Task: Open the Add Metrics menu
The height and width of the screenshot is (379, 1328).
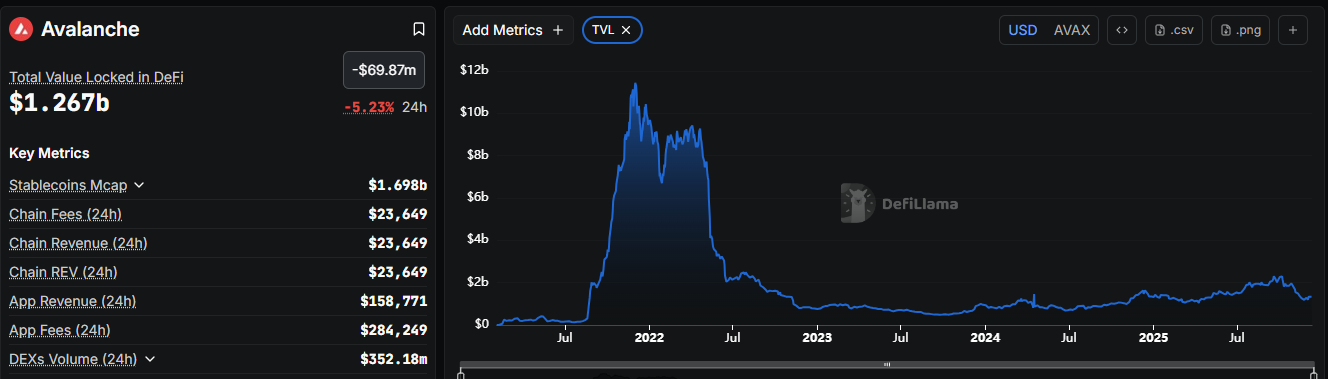Action: (x=513, y=30)
